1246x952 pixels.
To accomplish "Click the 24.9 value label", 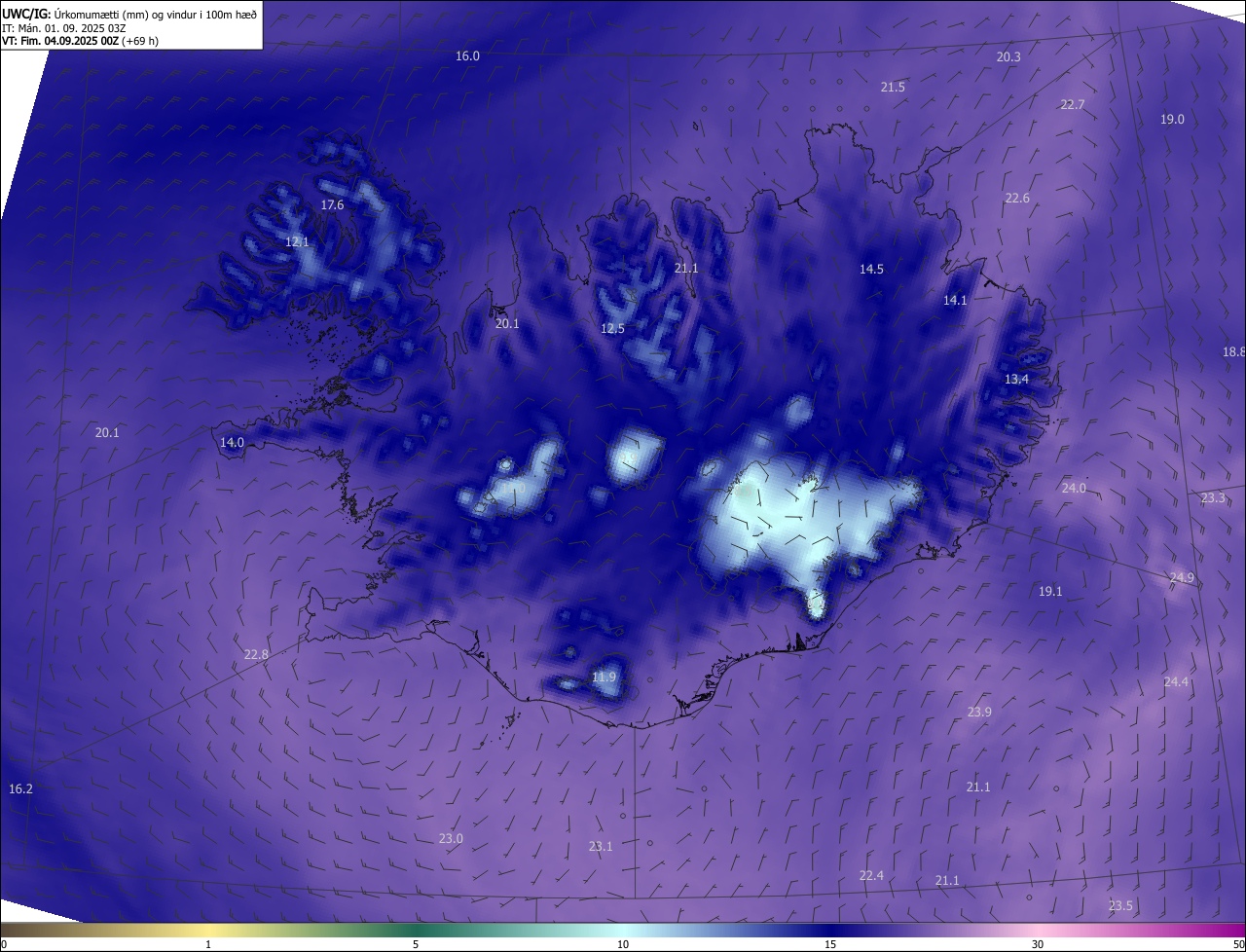I will pyautogui.click(x=1182, y=578).
